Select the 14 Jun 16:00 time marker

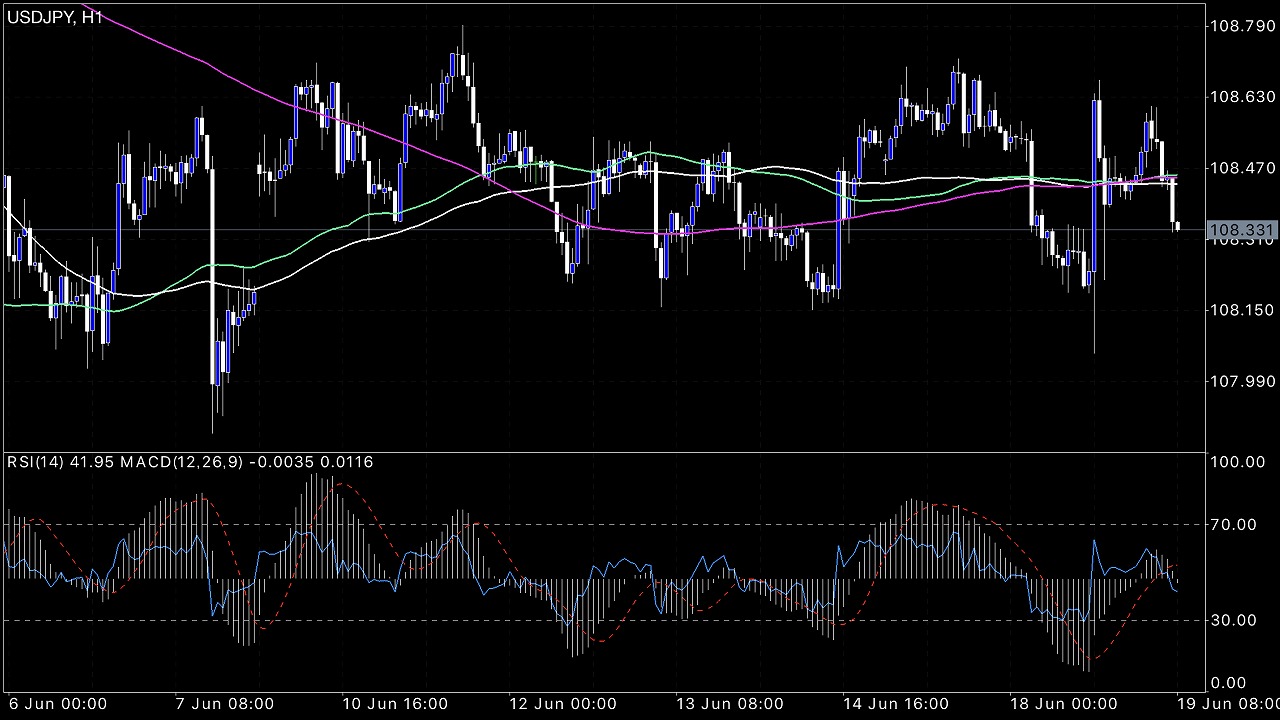coord(896,704)
